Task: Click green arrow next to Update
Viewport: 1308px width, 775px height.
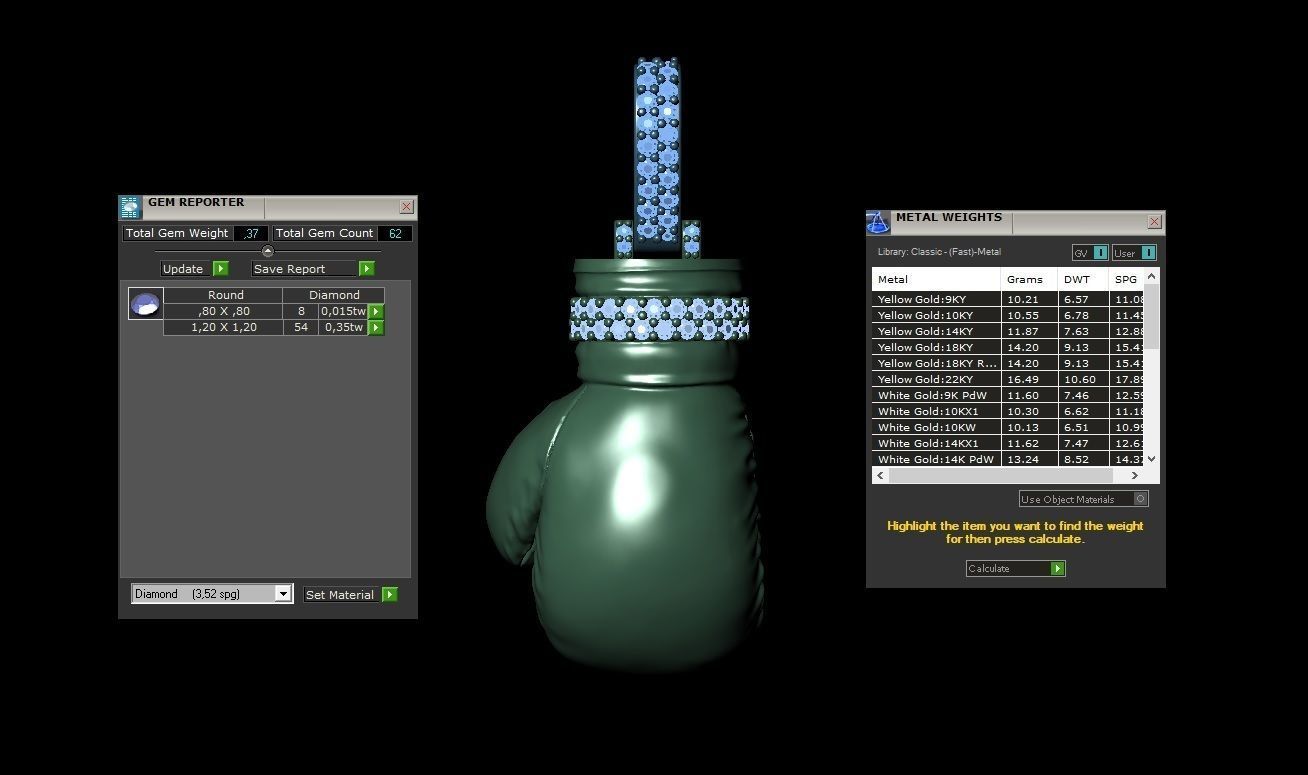Action: coord(221,268)
